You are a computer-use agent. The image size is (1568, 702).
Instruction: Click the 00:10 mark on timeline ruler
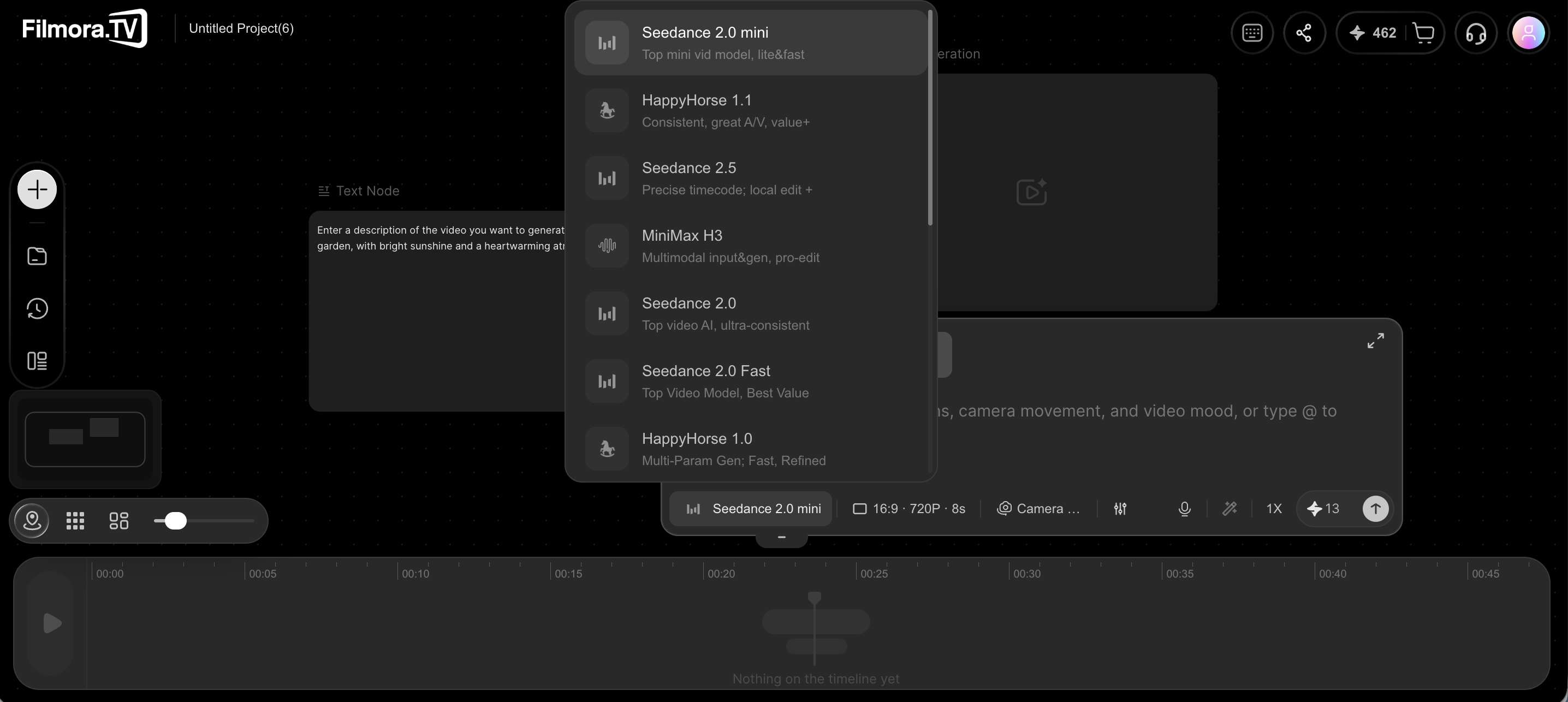[x=415, y=574]
